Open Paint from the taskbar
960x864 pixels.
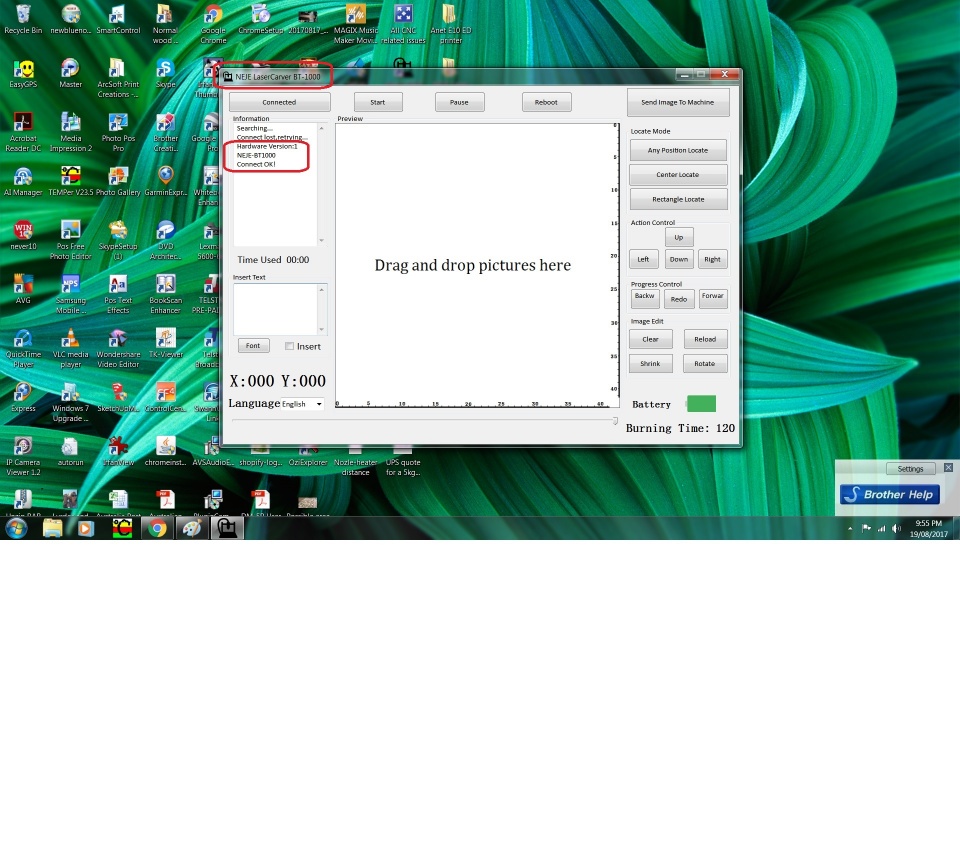coord(192,528)
